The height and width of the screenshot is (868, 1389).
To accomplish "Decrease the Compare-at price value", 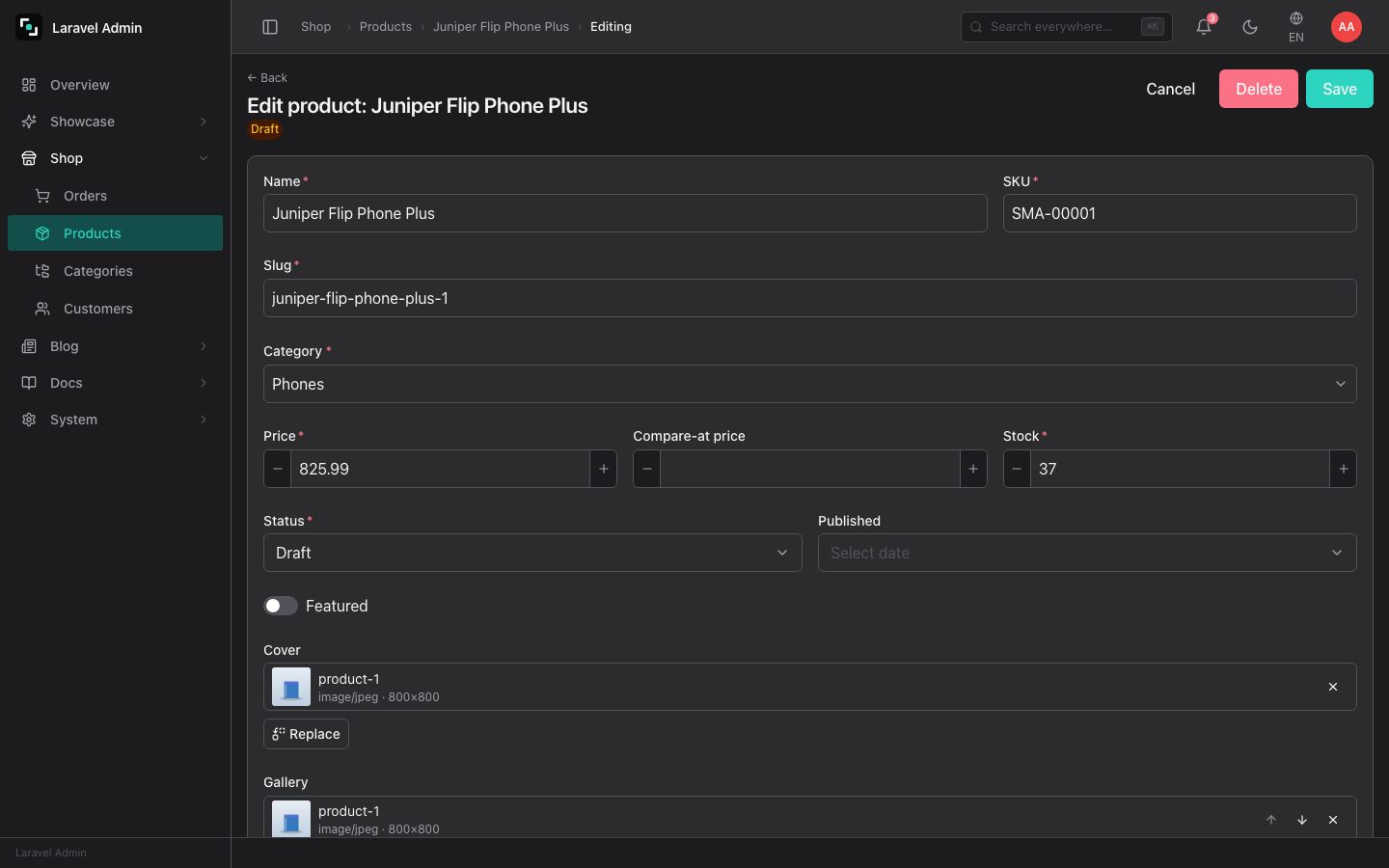I will tap(647, 469).
